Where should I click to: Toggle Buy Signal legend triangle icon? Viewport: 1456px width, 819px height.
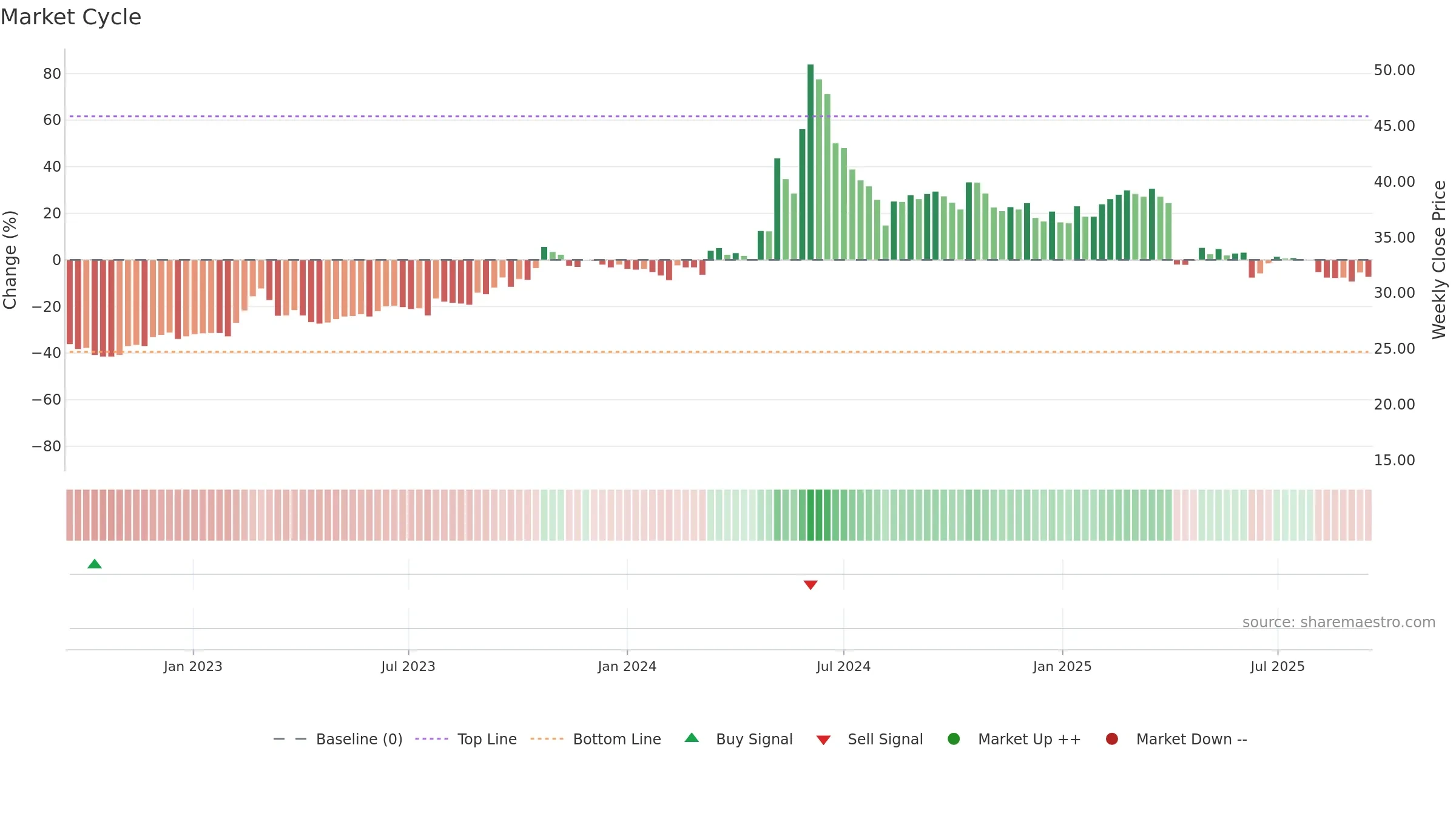(692, 738)
